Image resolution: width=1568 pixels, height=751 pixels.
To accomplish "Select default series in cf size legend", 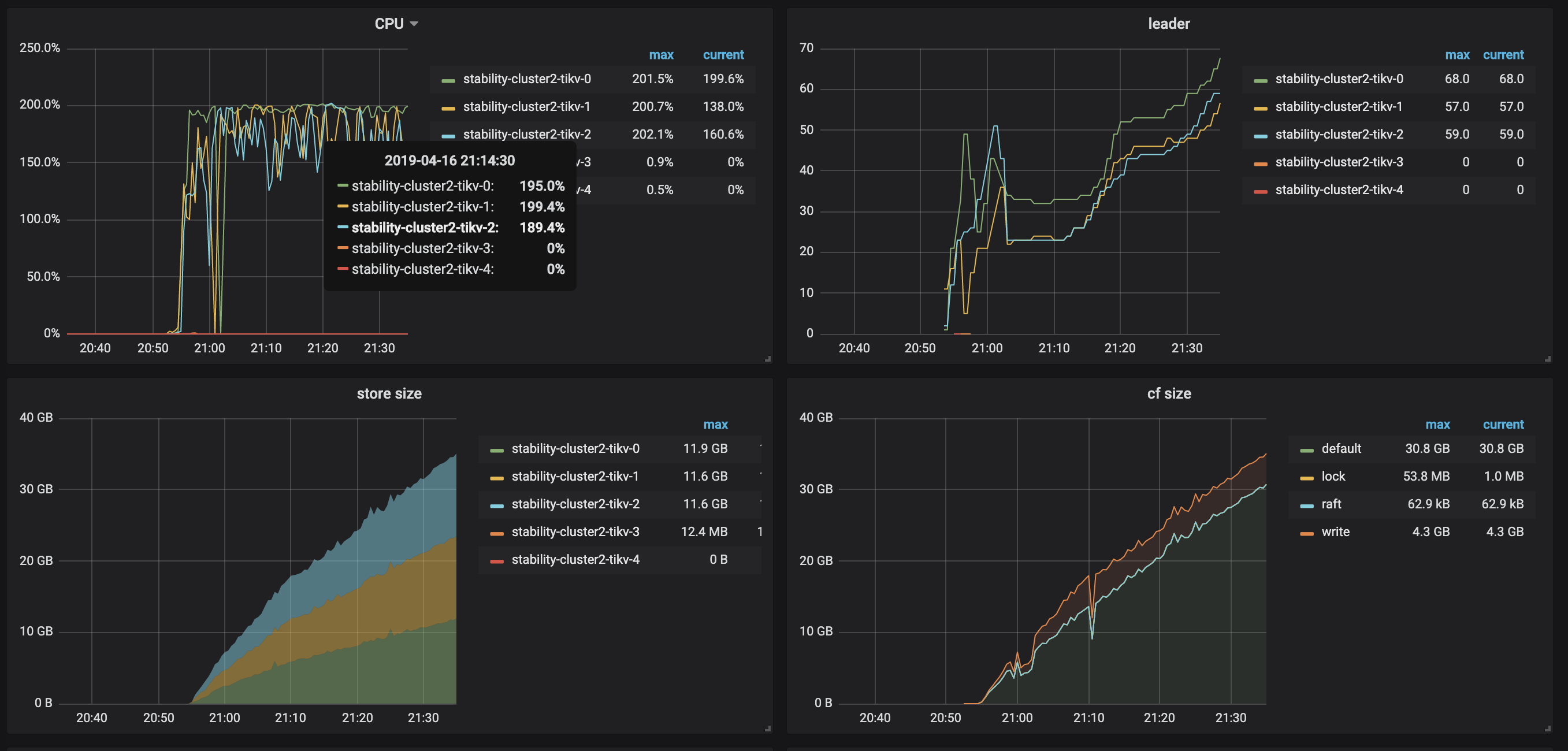I will click(x=1340, y=449).
